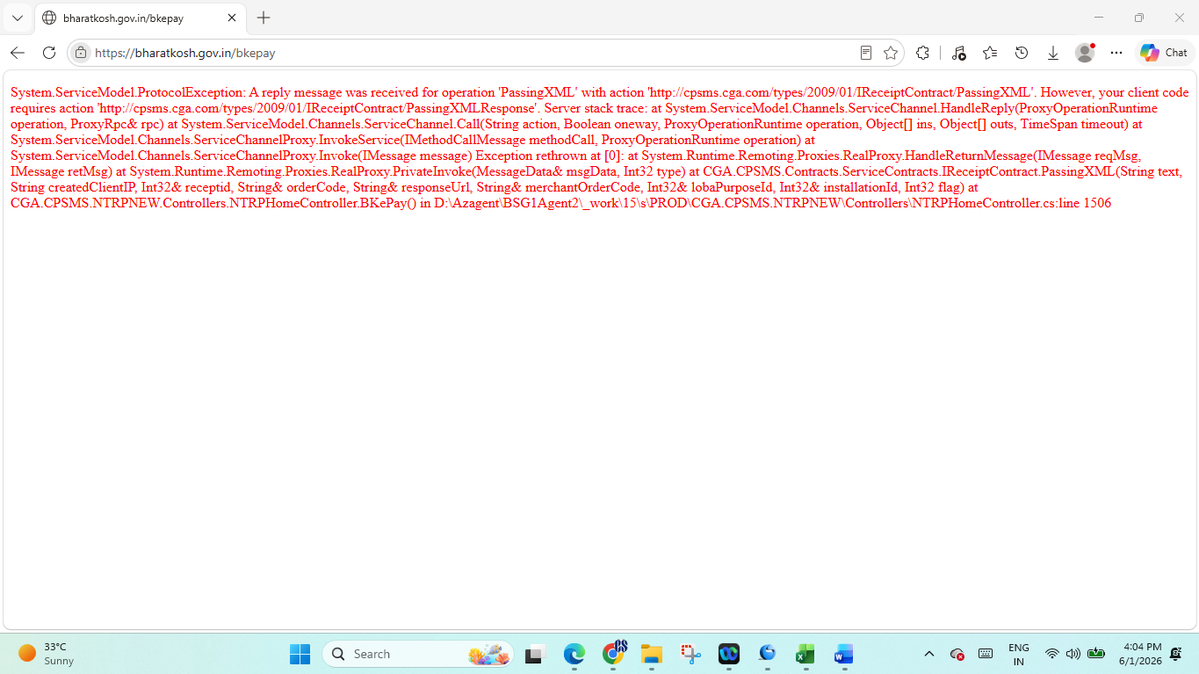The height and width of the screenshot is (674, 1199).
Task: Open the clock showing 4:04 PM
Action: pyautogui.click(x=1140, y=654)
